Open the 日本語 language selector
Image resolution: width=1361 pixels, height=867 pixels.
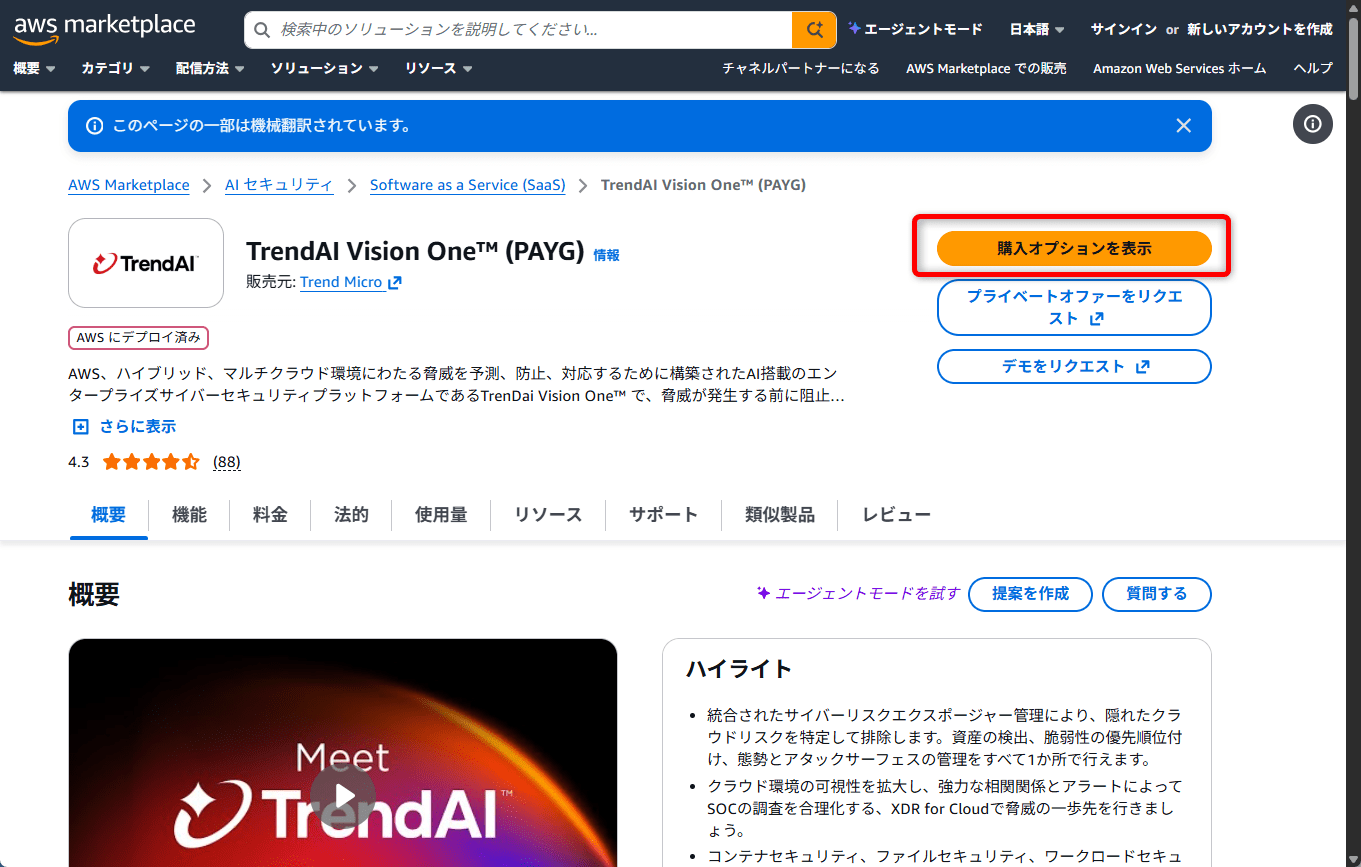coord(1037,30)
